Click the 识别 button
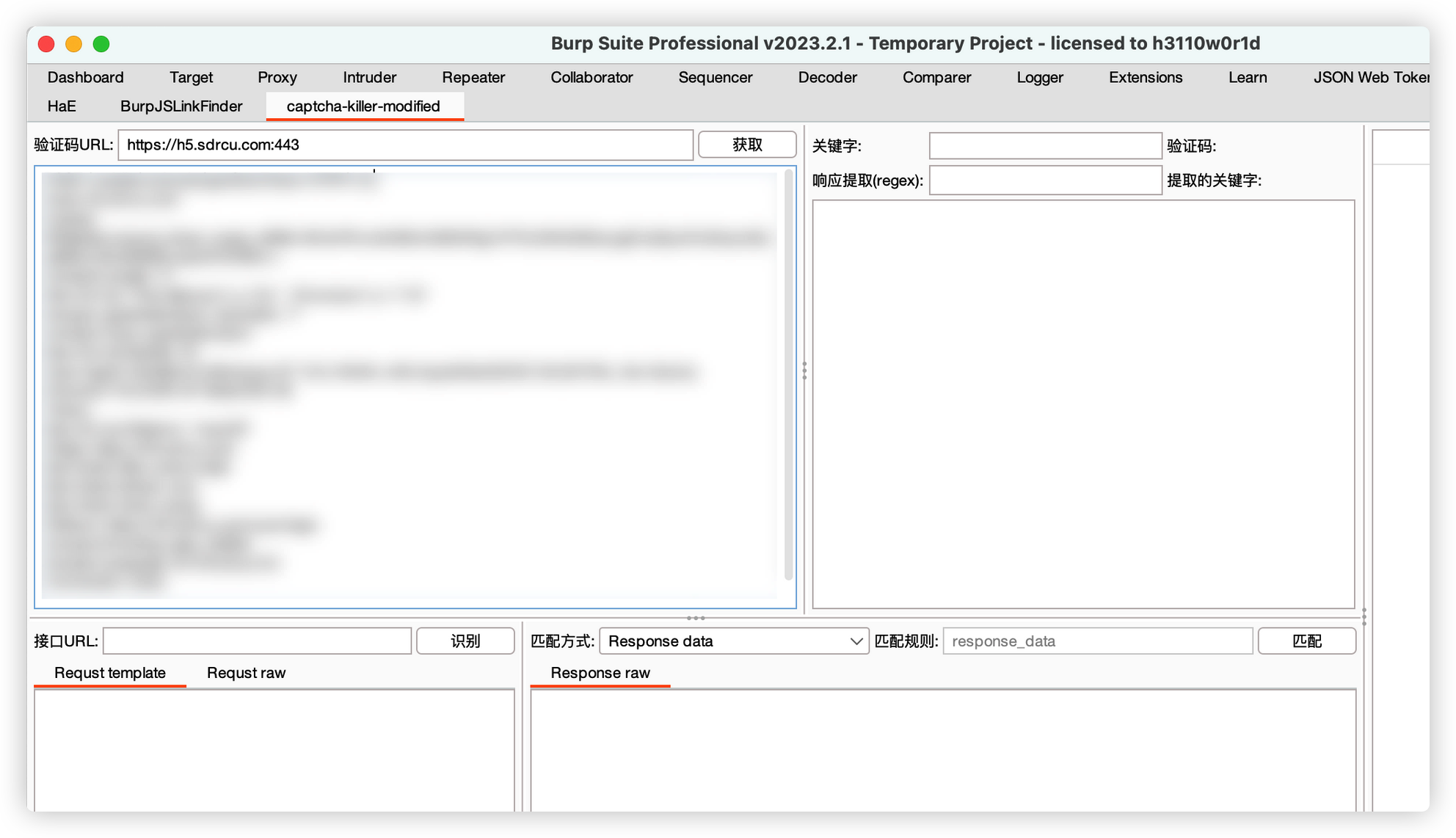This screenshot has width=1456, height=838. coord(465,641)
